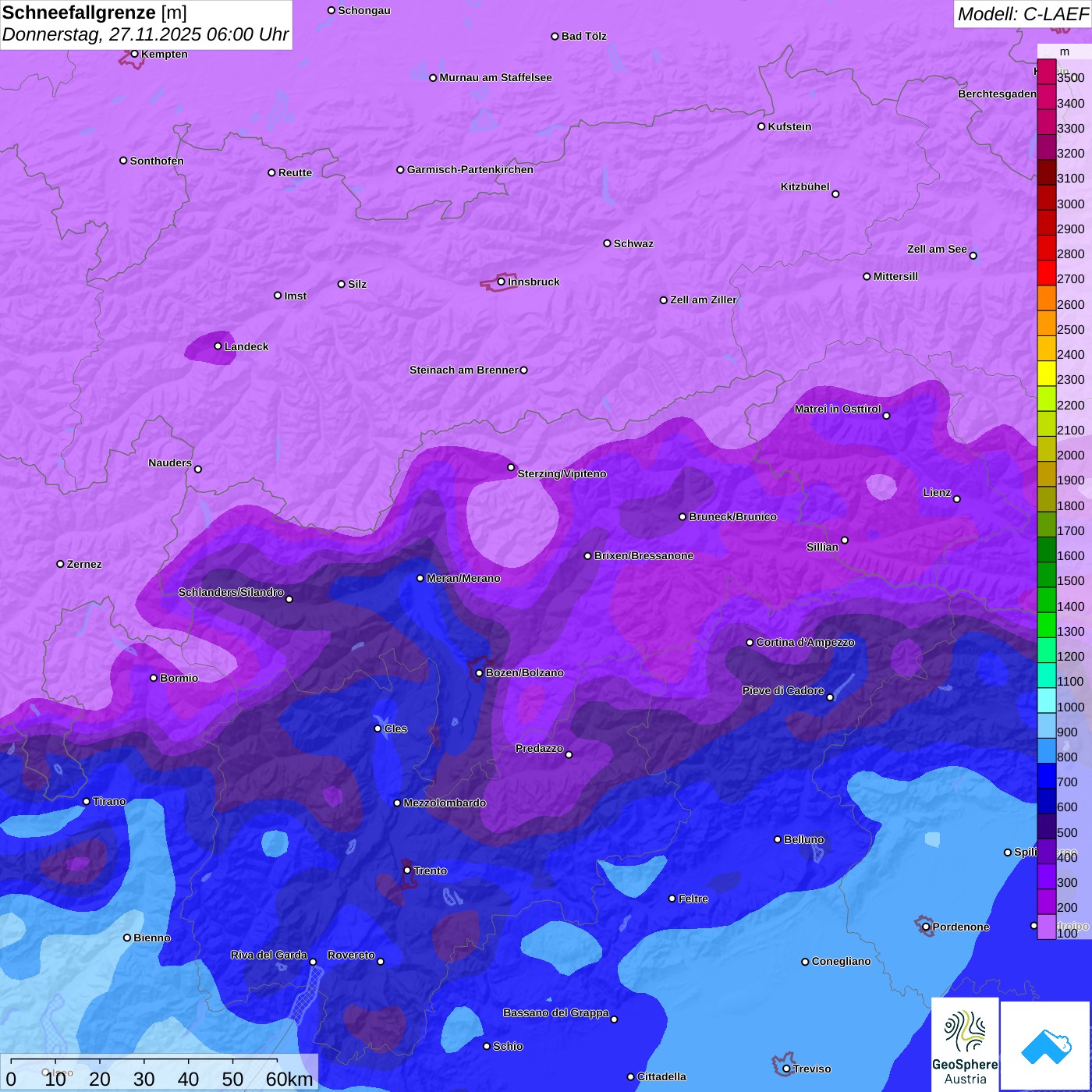Click the legend unit label 'm'

(1065, 51)
